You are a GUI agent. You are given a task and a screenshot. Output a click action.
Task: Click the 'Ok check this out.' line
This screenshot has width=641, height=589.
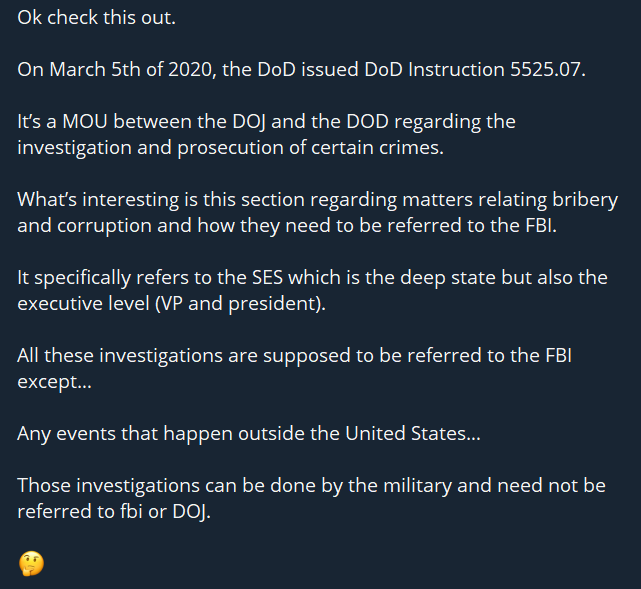pyautogui.click(x=88, y=19)
